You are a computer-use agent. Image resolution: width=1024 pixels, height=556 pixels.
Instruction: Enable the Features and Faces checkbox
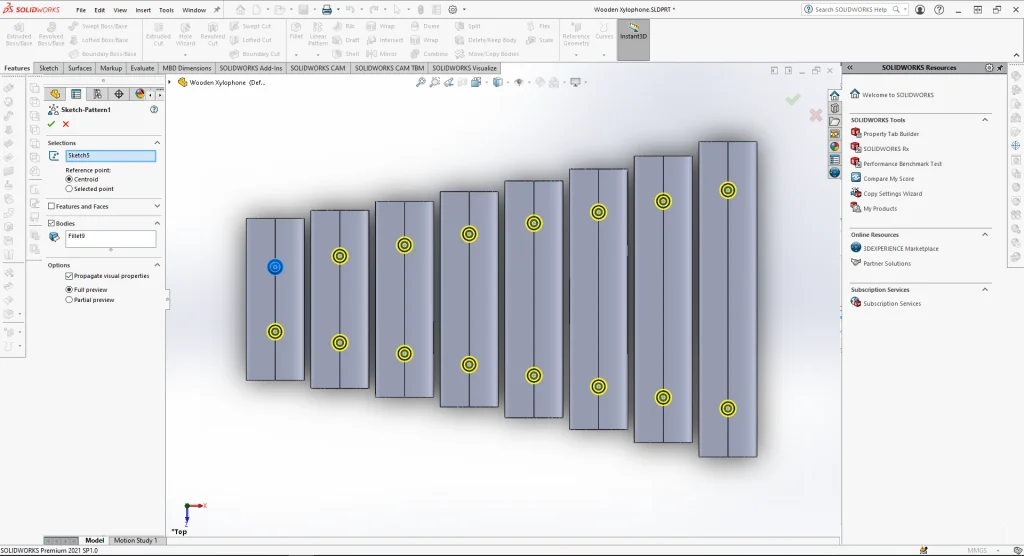pyautogui.click(x=52, y=206)
